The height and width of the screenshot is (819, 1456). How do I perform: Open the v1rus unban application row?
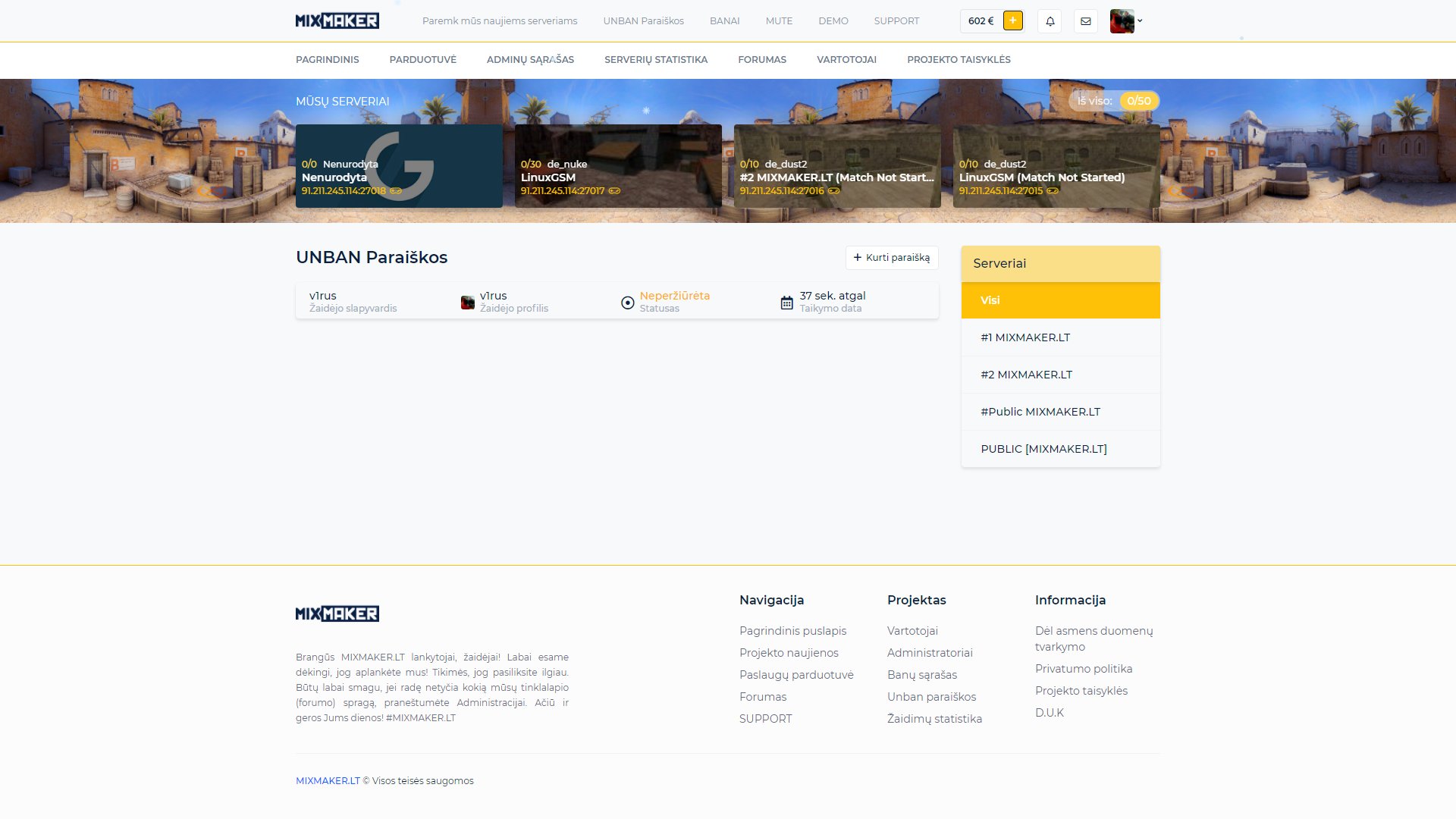click(x=617, y=301)
